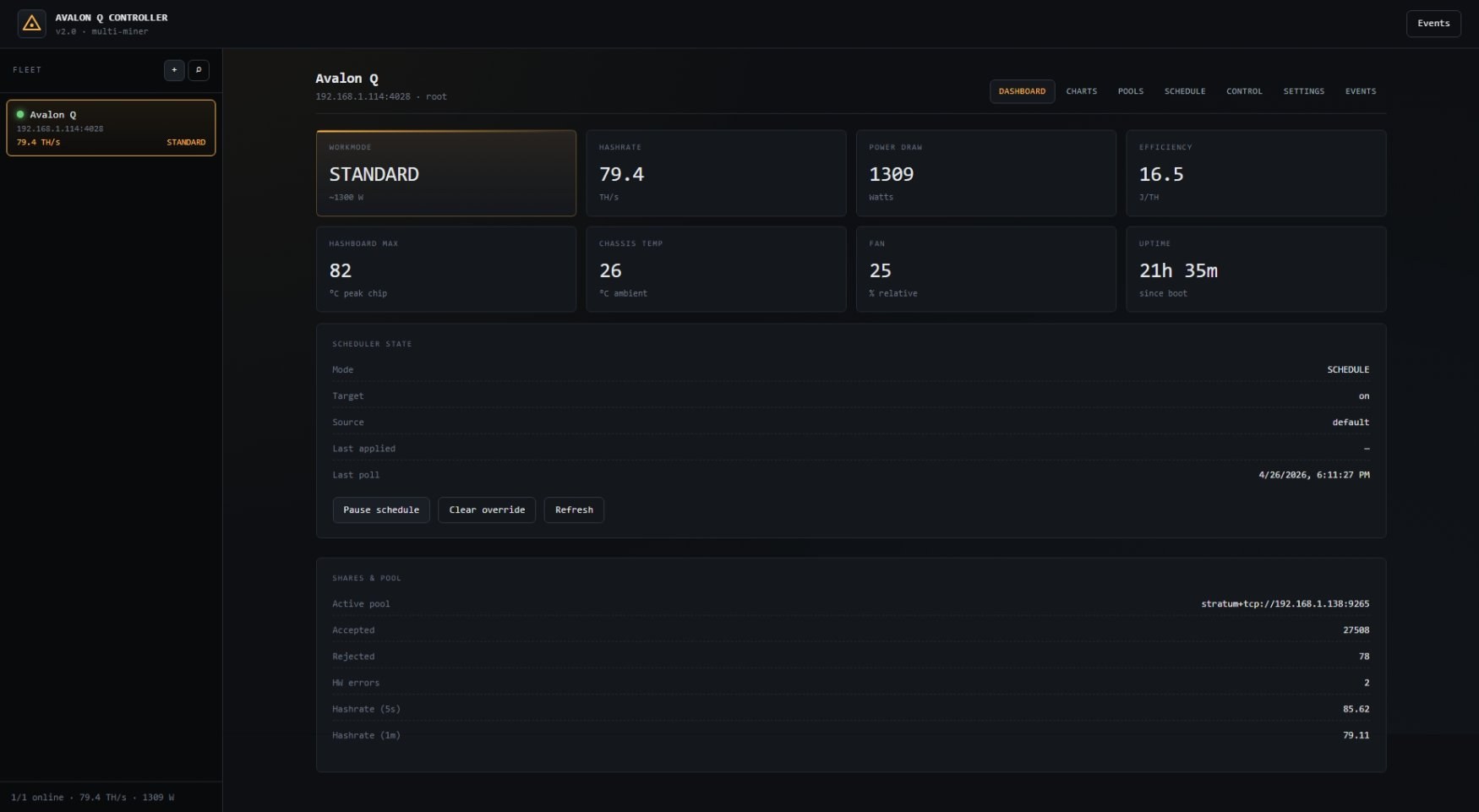The image size is (1479, 812).
Task: Click the "SCHEDULER STATE" section heading
Action: [x=372, y=344]
